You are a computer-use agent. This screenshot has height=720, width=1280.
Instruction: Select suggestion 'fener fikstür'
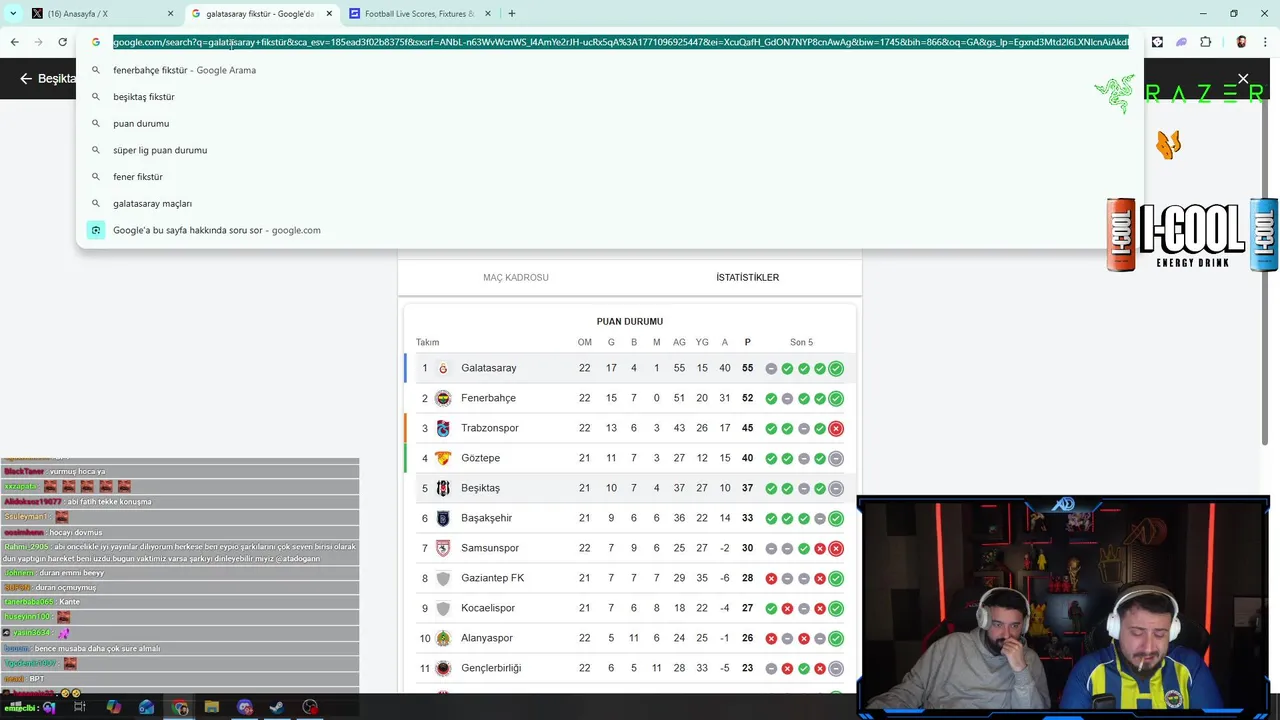[610, 177]
